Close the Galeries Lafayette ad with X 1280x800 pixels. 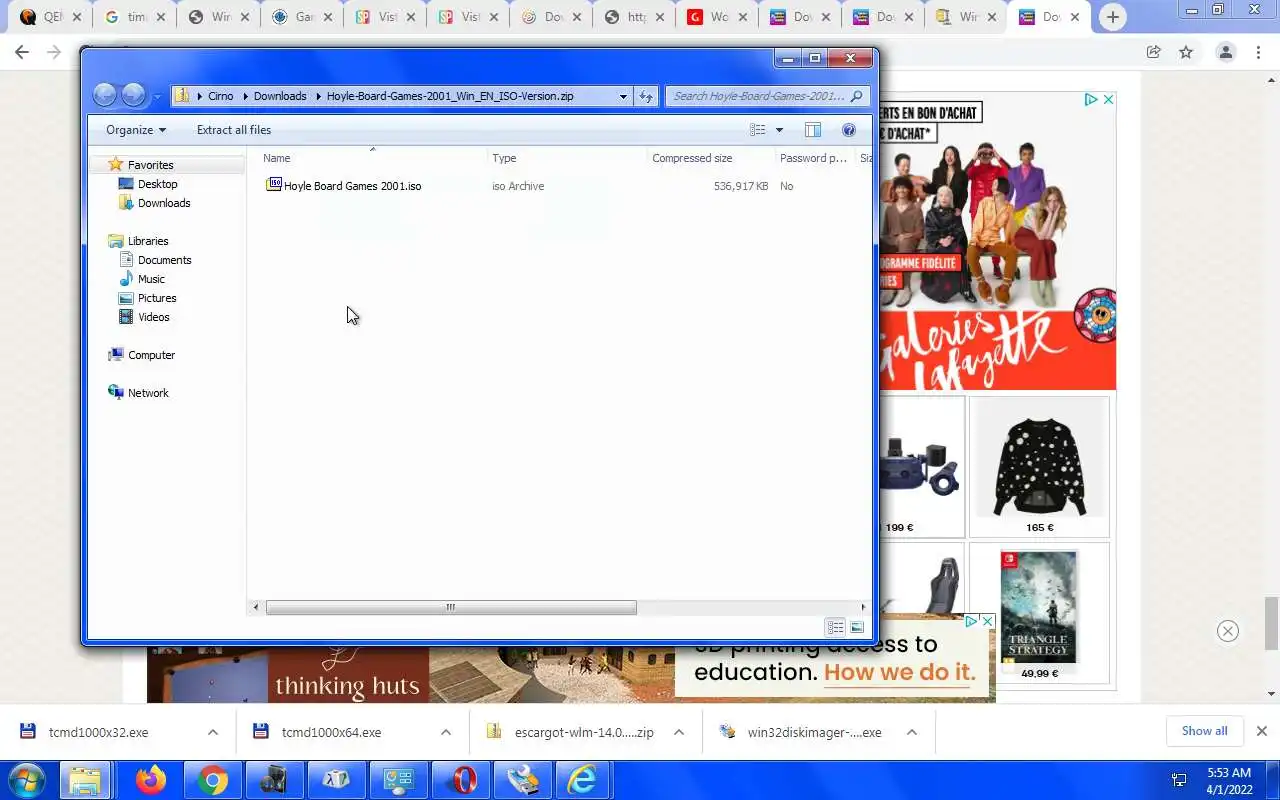1108,99
